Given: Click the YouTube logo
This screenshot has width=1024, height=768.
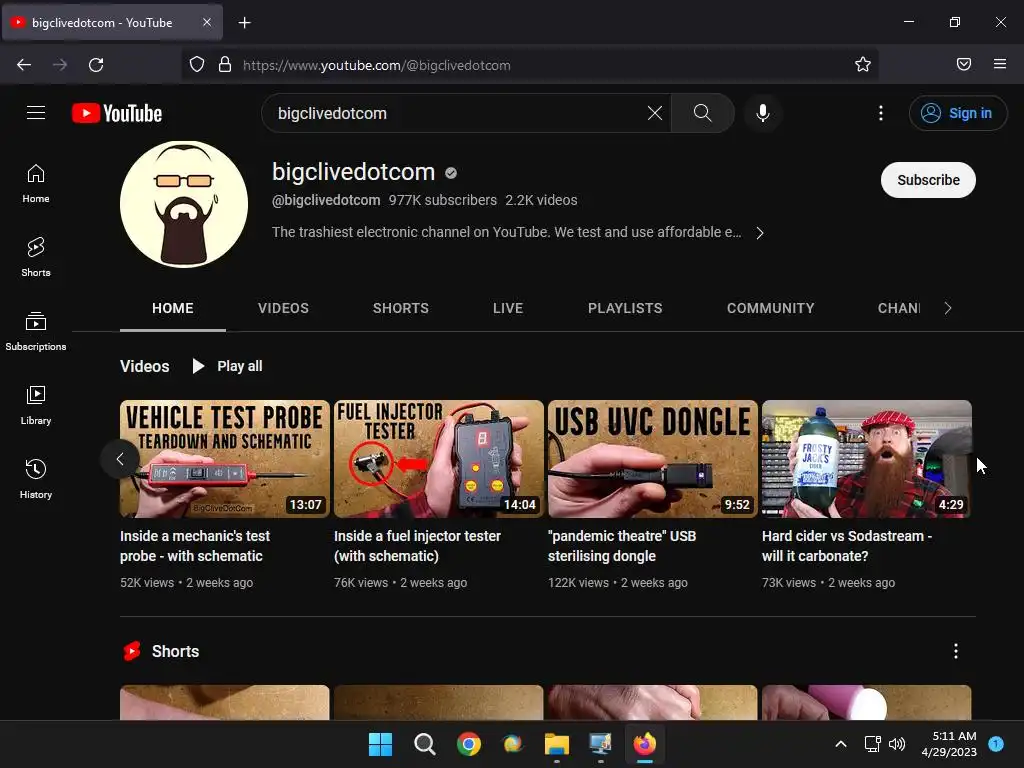Looking at the screenshot, I should pyautogui.click(x=117, y=113).
